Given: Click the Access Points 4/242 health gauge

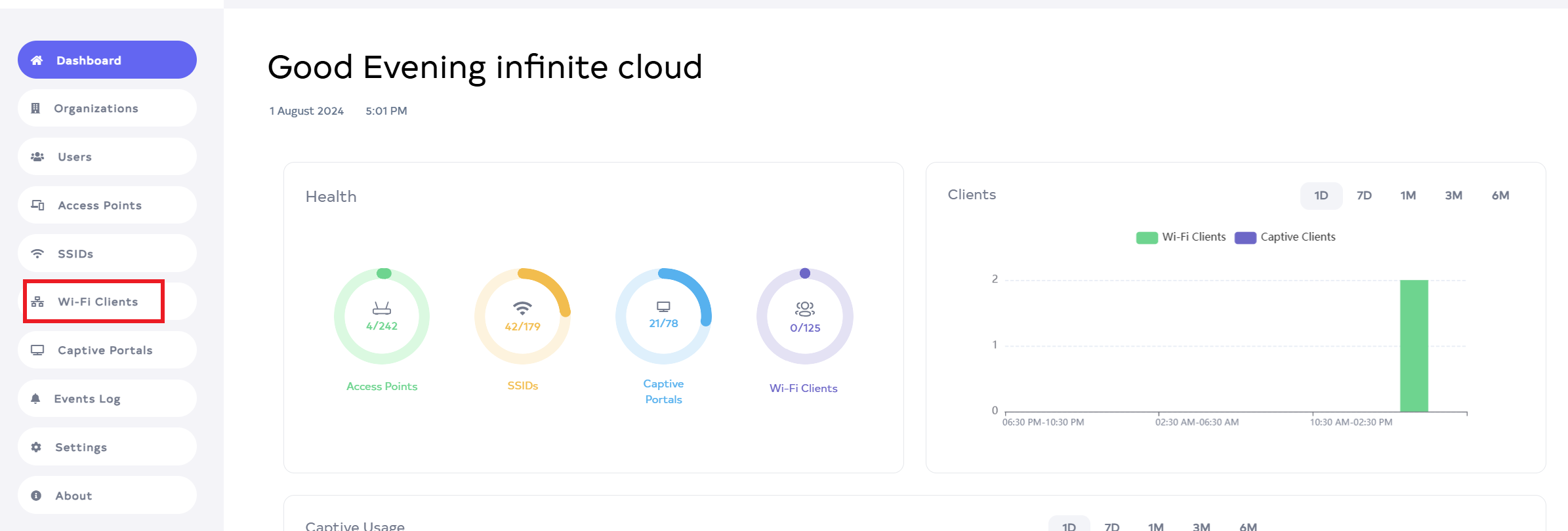Looking at the screenshot, I should pos(382,316).
